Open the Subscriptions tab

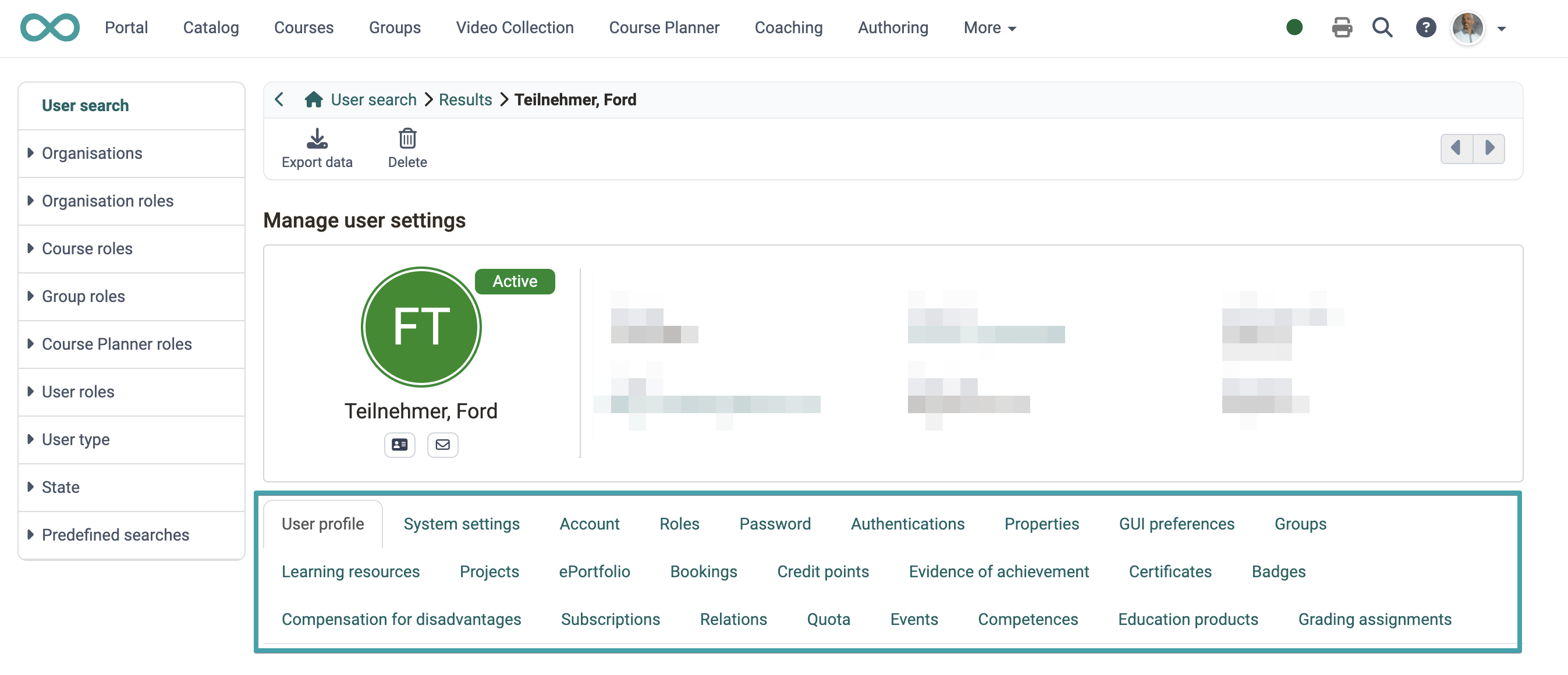(611, 619)
